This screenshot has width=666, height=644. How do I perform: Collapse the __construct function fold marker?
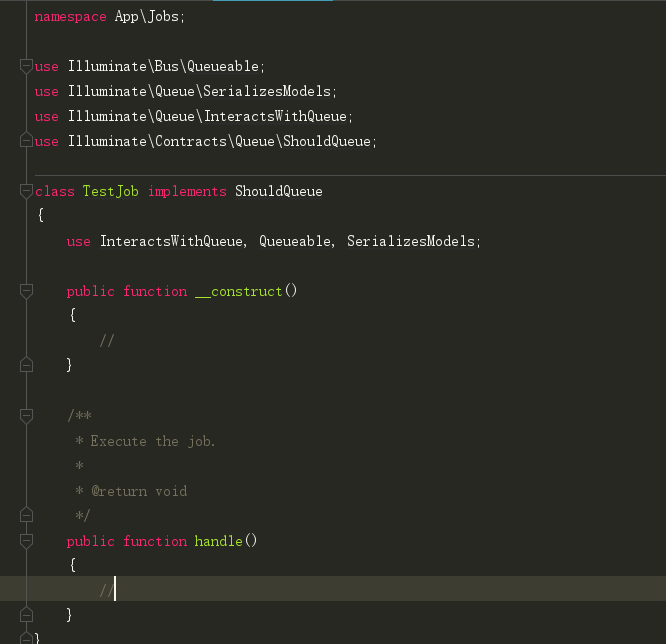[x=26, y=291]
